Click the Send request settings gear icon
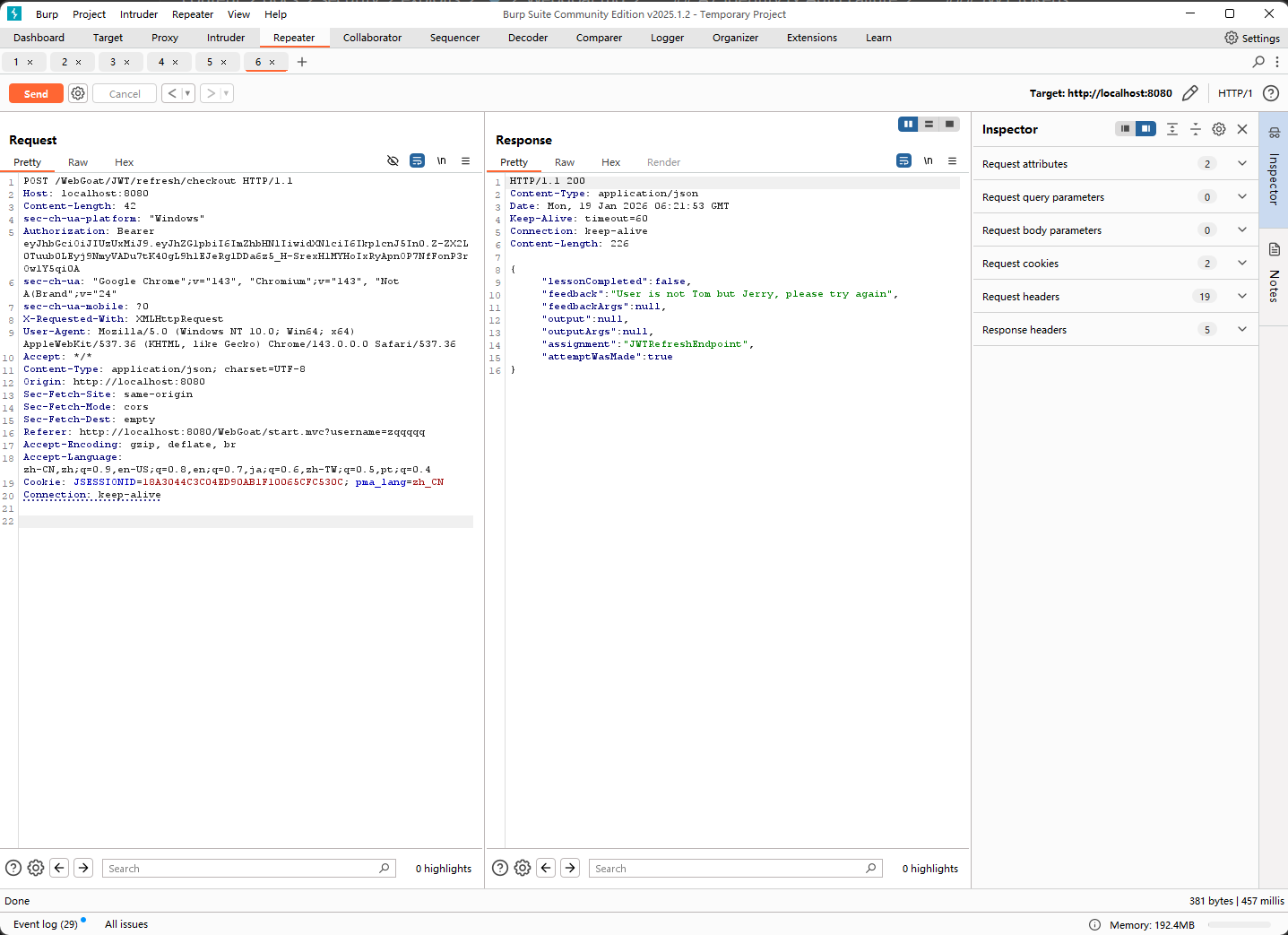This screenshot has width=1288, height=935. 78,93
